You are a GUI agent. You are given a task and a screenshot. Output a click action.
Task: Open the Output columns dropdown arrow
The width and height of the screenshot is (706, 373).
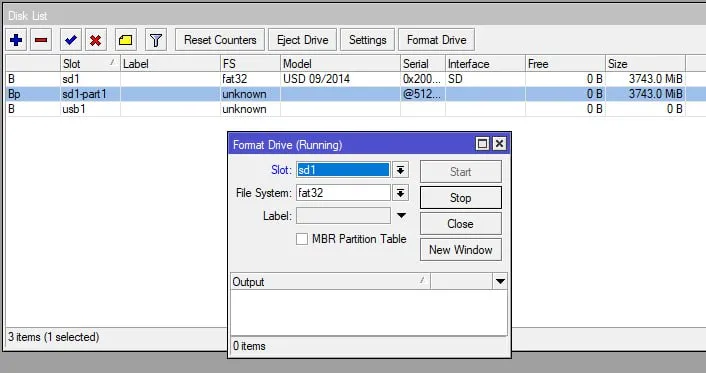coord(500,282)
